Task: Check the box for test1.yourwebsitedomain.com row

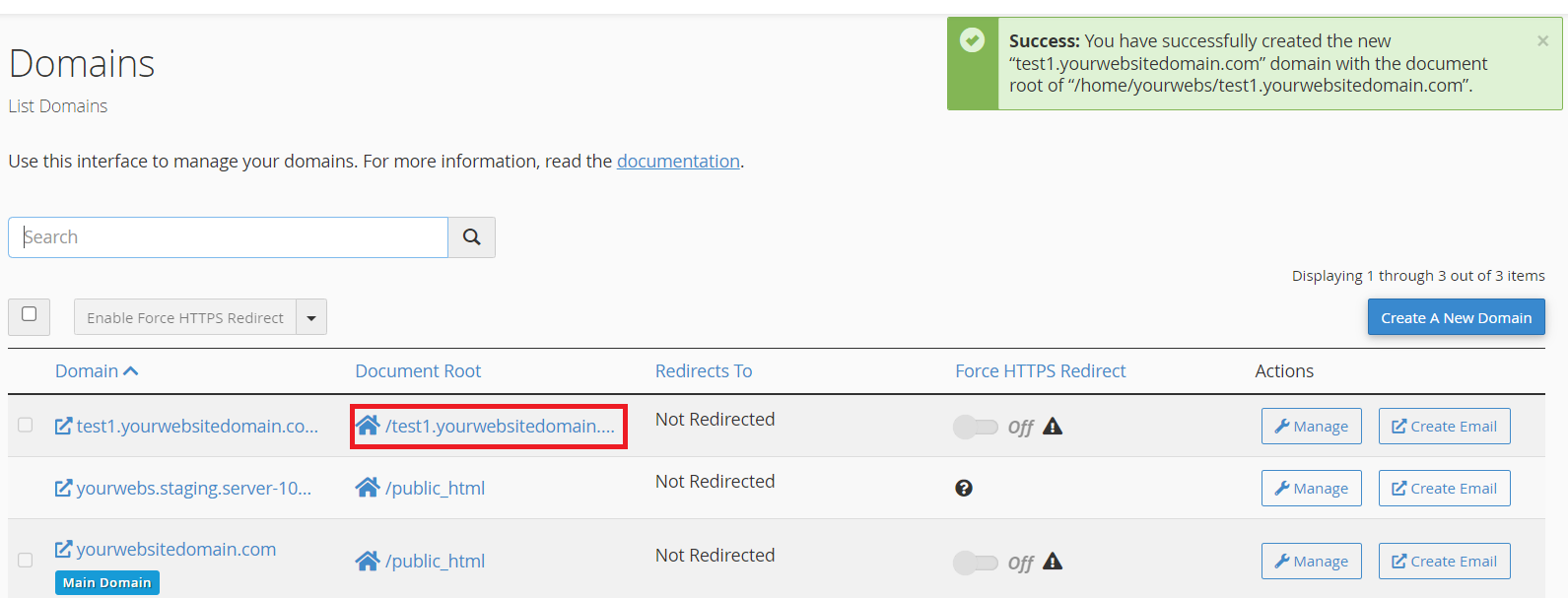Action: pyautogui.click(x=26, y=425)
